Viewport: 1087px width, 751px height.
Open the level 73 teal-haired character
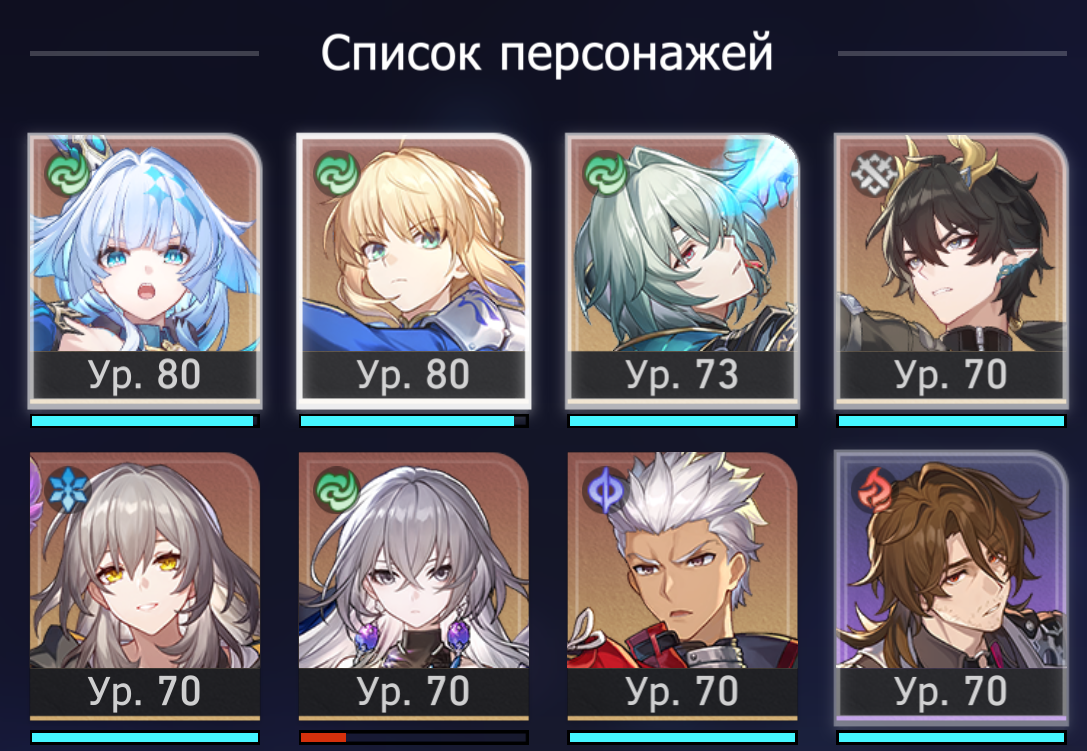(x=682, y=270)
